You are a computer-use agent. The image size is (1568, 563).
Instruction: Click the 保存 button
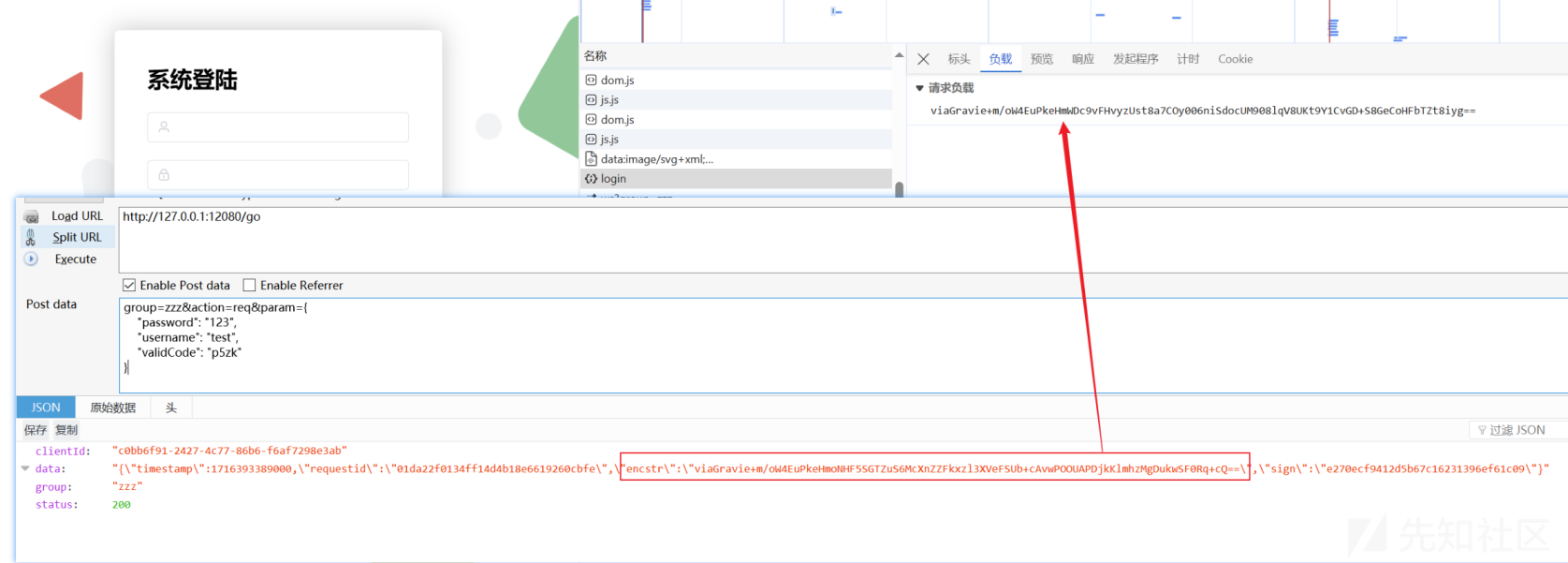pyautogui.click(x=36, y=430)
